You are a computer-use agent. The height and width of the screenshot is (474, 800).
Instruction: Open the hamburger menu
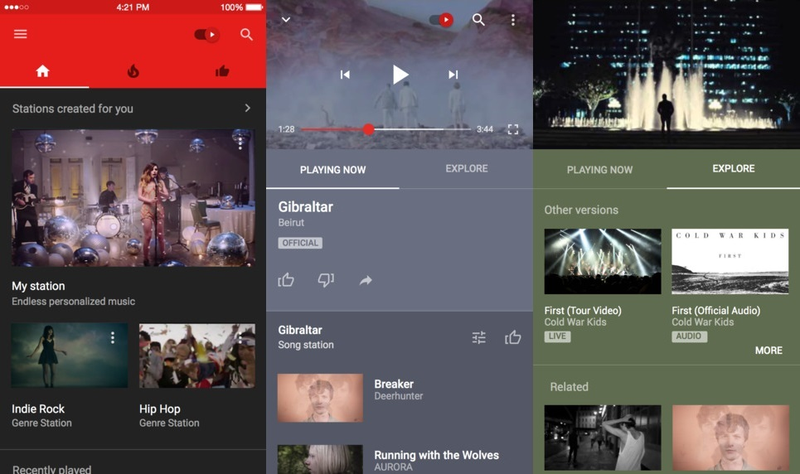tap(20, 34)
